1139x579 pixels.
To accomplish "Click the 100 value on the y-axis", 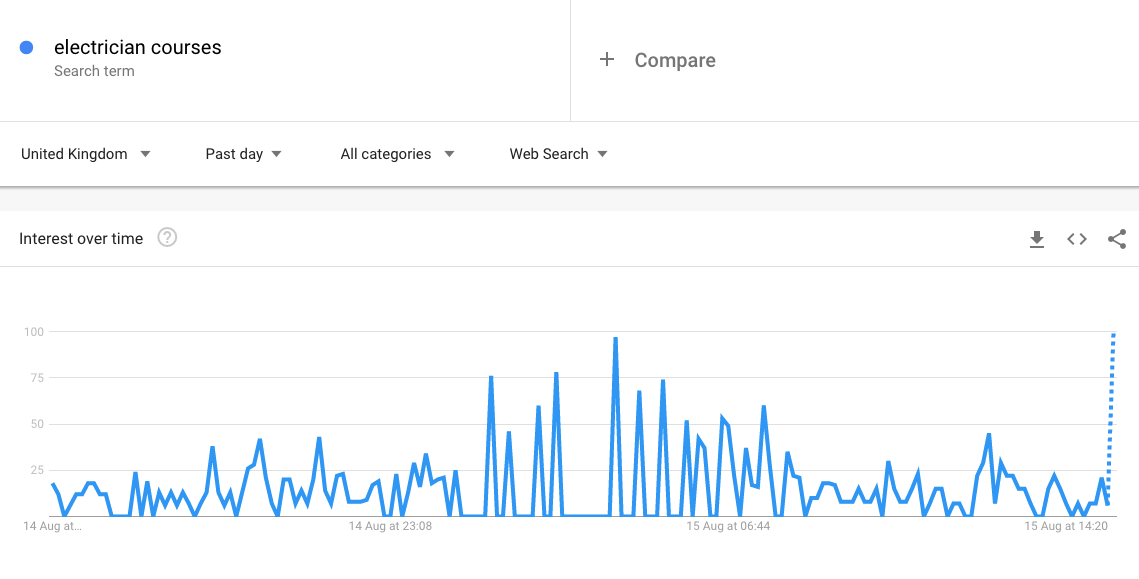I will (36, 332).
